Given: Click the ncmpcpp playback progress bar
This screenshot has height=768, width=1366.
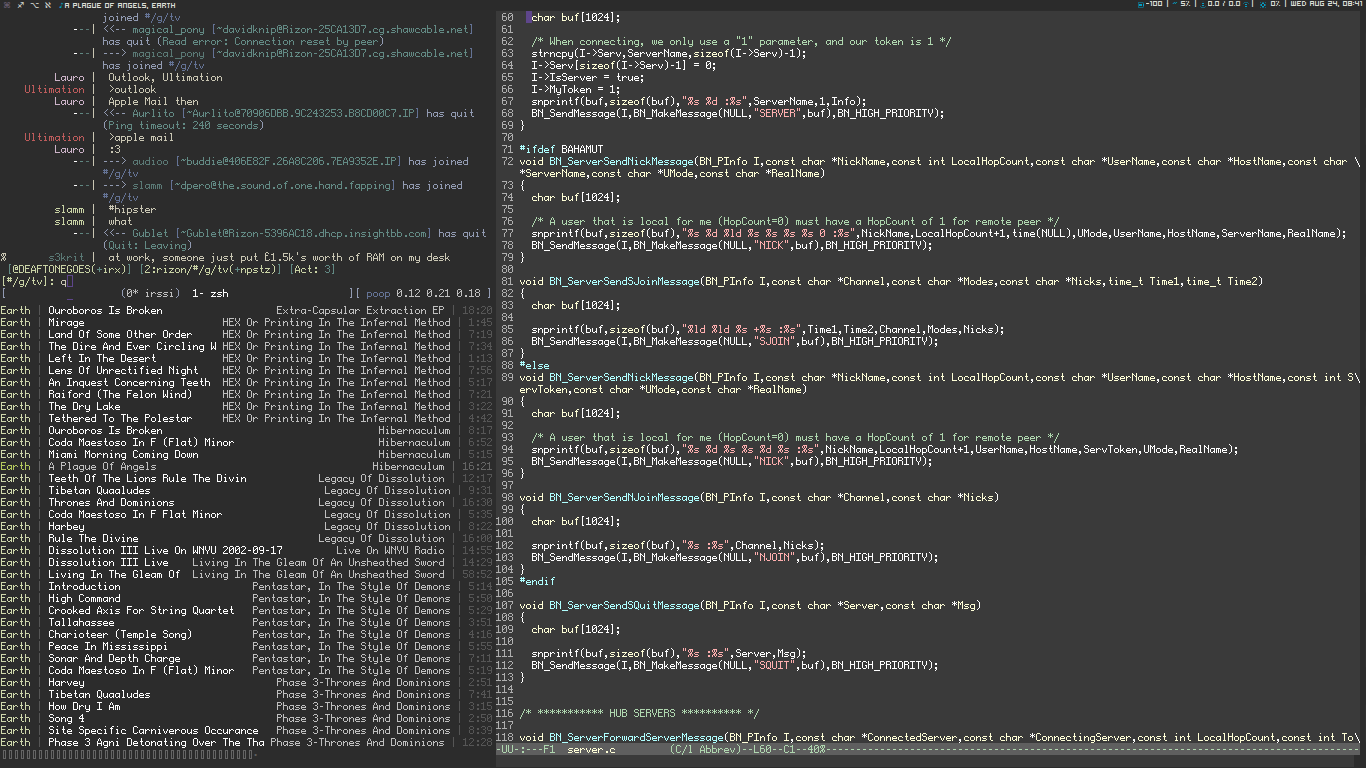Looking at the screenshot, I should 128,755.
